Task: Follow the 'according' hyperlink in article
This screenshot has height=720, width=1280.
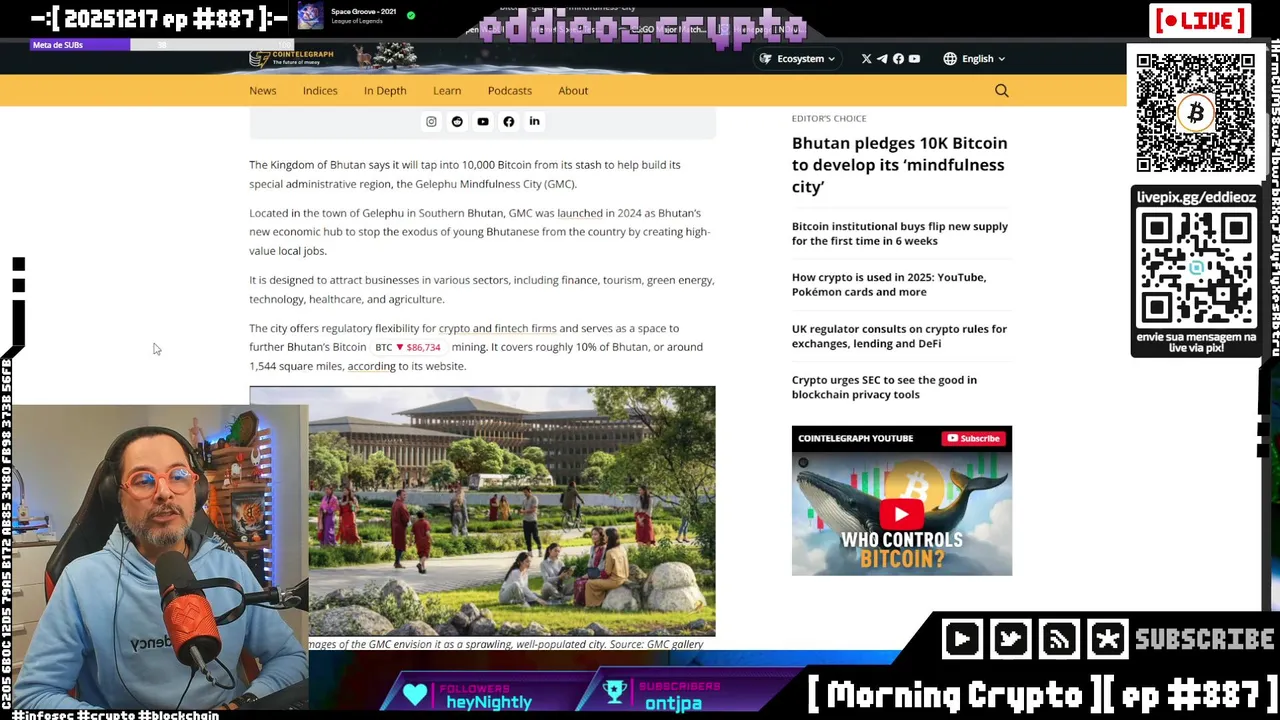Action: pyautogui.click(x=371, y=366)
